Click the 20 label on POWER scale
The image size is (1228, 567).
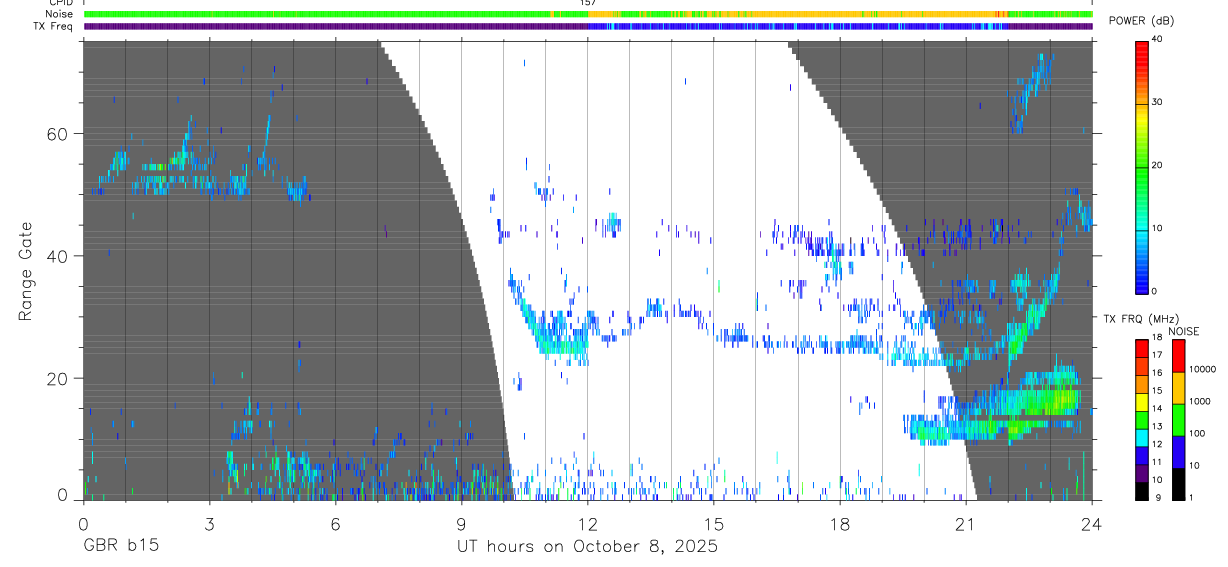point(1157,165)
